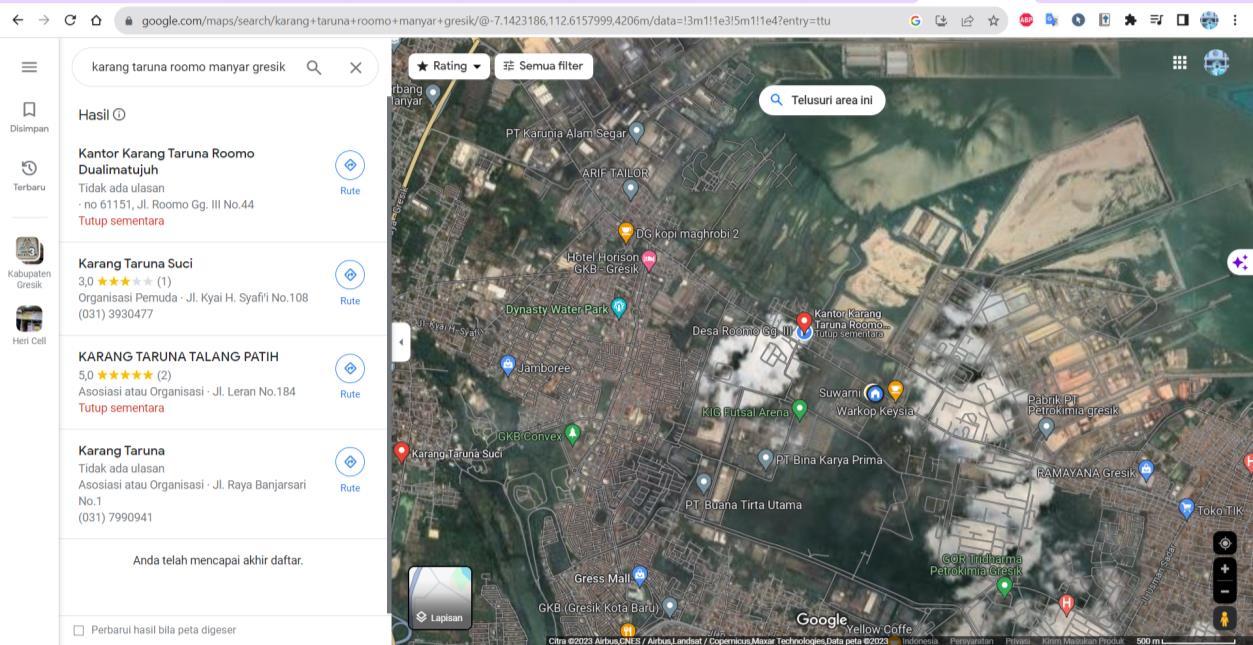1253x645 pixels.
Task: Click the search magnifier icon
Action: coord(314,67)
